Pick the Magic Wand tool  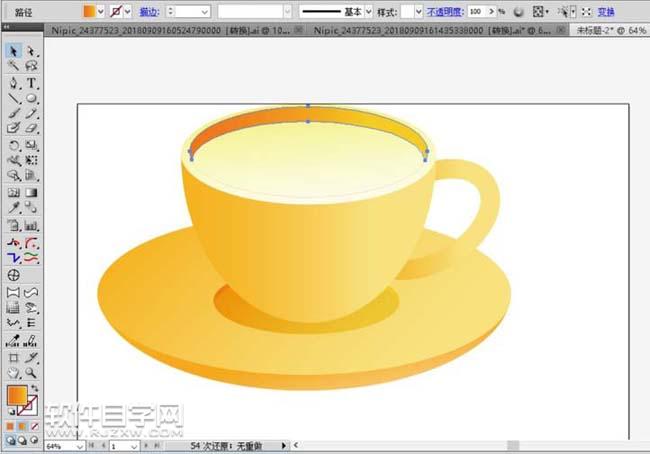click(14, 66)
